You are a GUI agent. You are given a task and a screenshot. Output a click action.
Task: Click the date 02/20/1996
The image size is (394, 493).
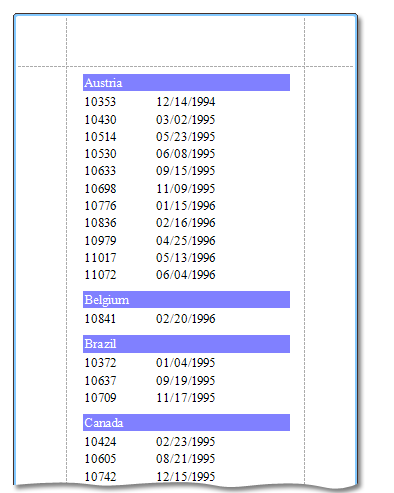[x=186, y=319]
